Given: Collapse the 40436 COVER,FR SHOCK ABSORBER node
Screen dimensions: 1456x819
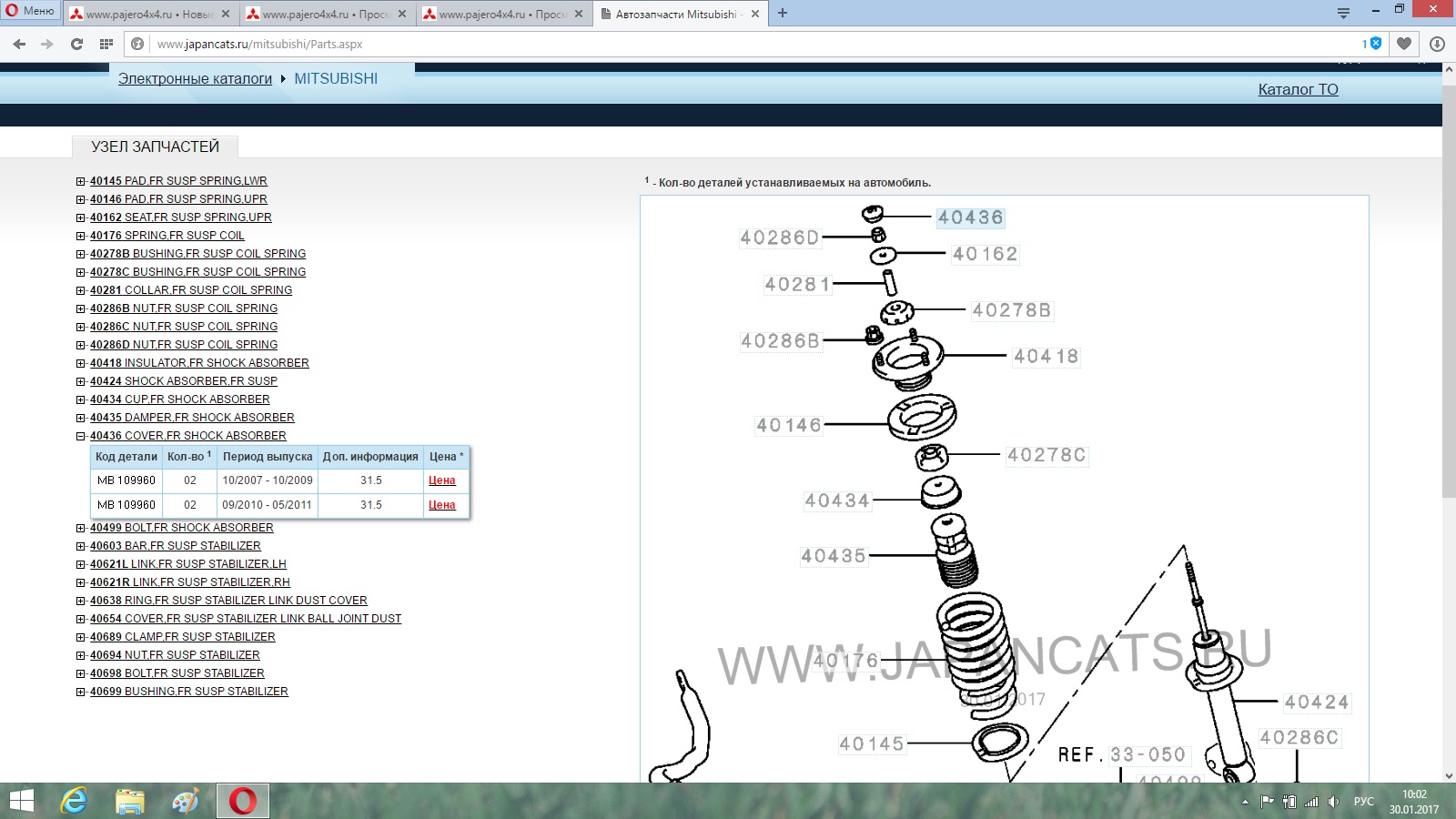Looking at the screenshot, I should click(81, 436).
